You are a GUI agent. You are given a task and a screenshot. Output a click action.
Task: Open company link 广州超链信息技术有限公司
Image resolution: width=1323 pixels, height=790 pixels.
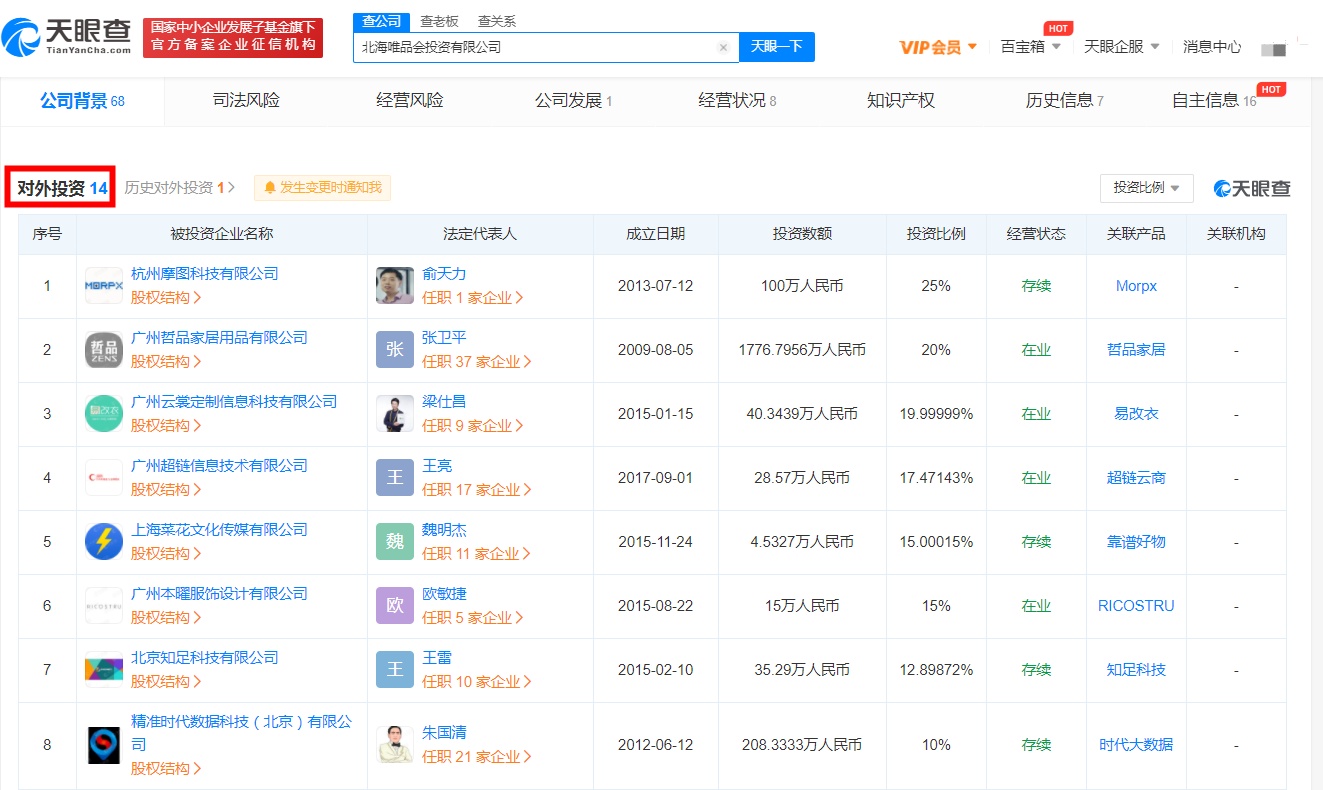219,466
